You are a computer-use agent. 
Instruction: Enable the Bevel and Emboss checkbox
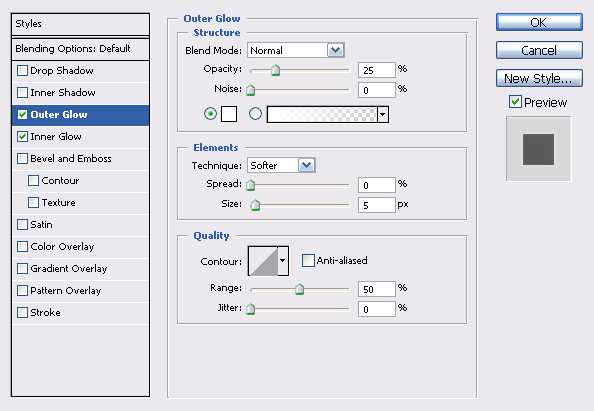coord(22,158)
